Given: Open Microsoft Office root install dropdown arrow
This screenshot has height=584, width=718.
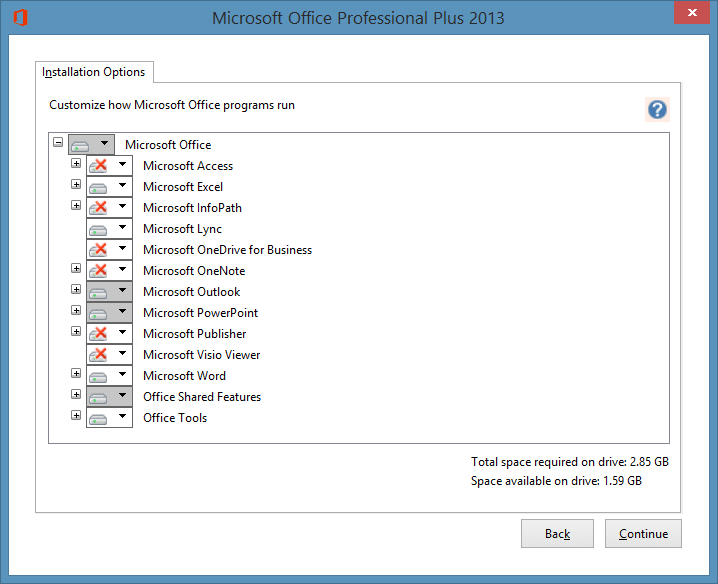Looking at the screenshot, I should (x=104, y=143).
